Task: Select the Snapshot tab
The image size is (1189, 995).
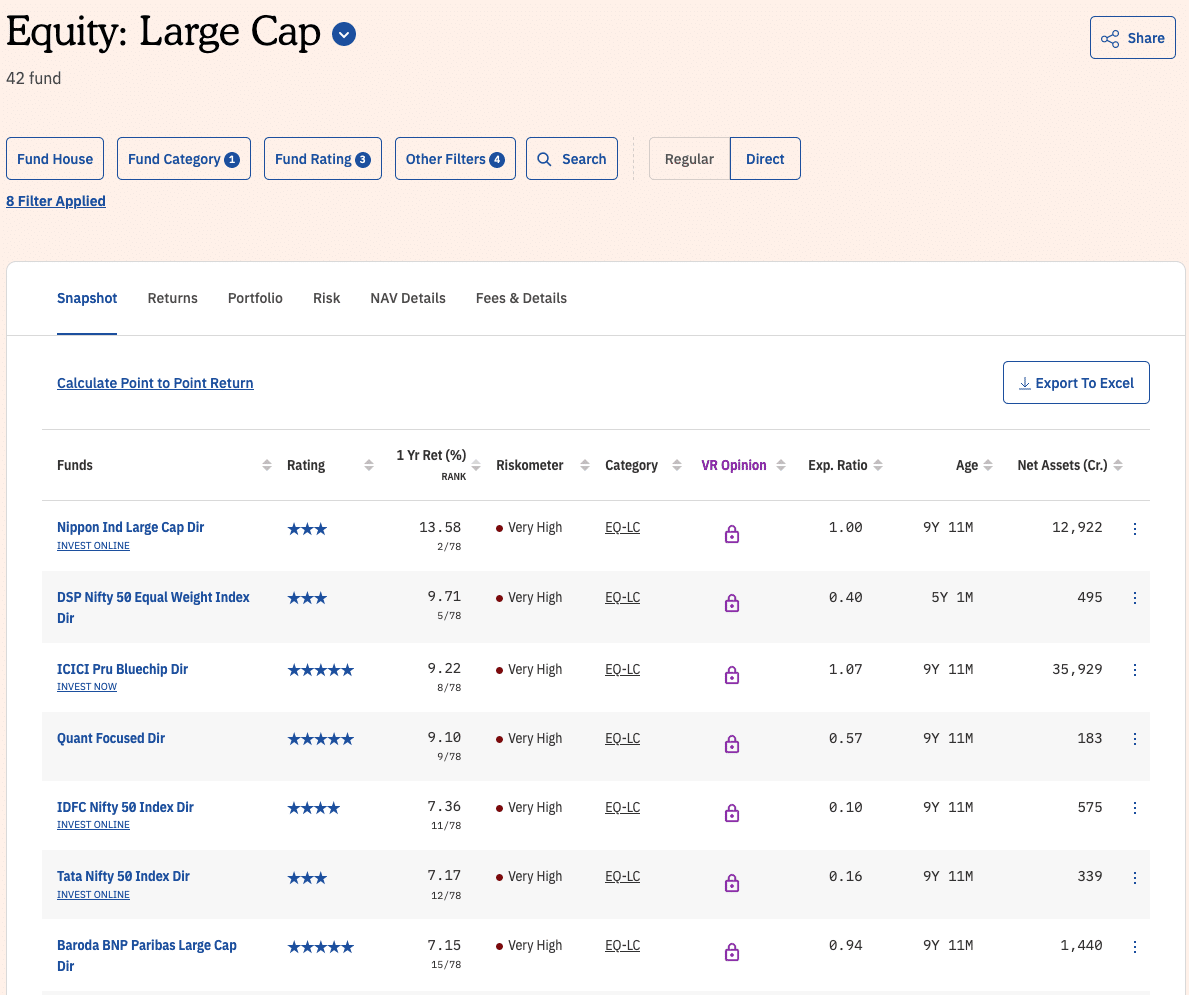Action: click(86, 298)
